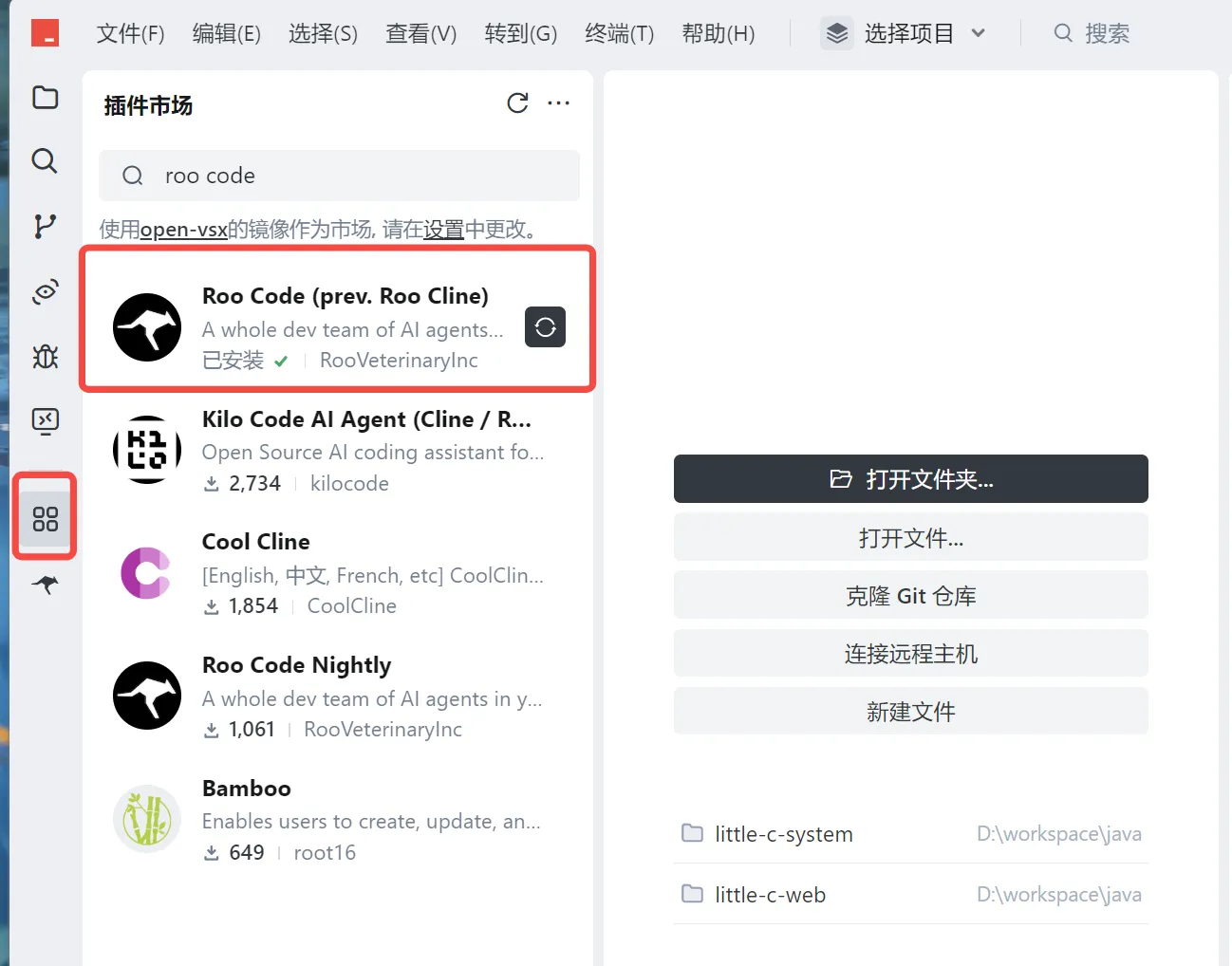
Task: Click the Roo Code Nightly plugin logo
Action: 147,696
